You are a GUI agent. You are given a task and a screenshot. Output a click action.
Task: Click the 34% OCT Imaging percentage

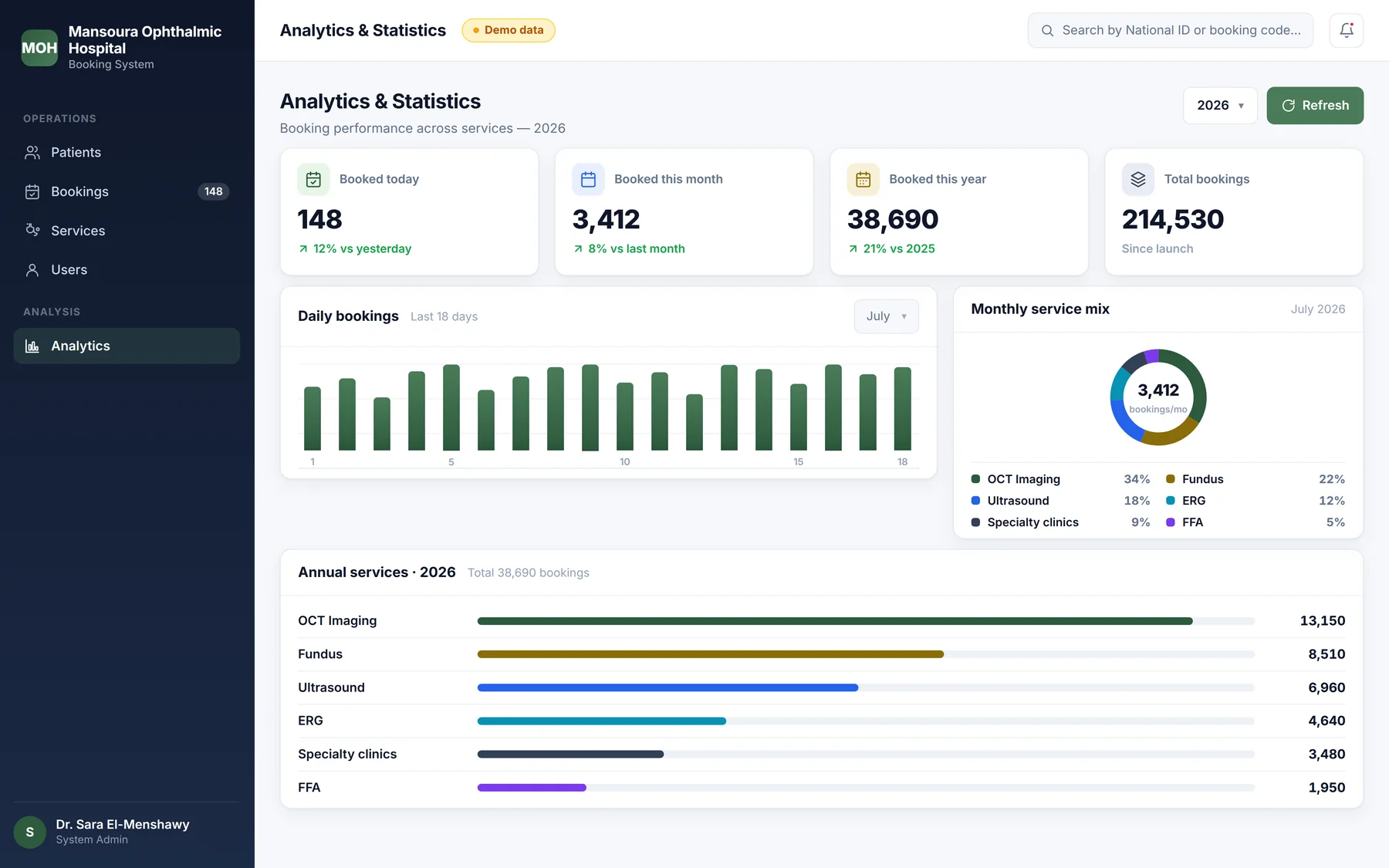coord(1137,479)
